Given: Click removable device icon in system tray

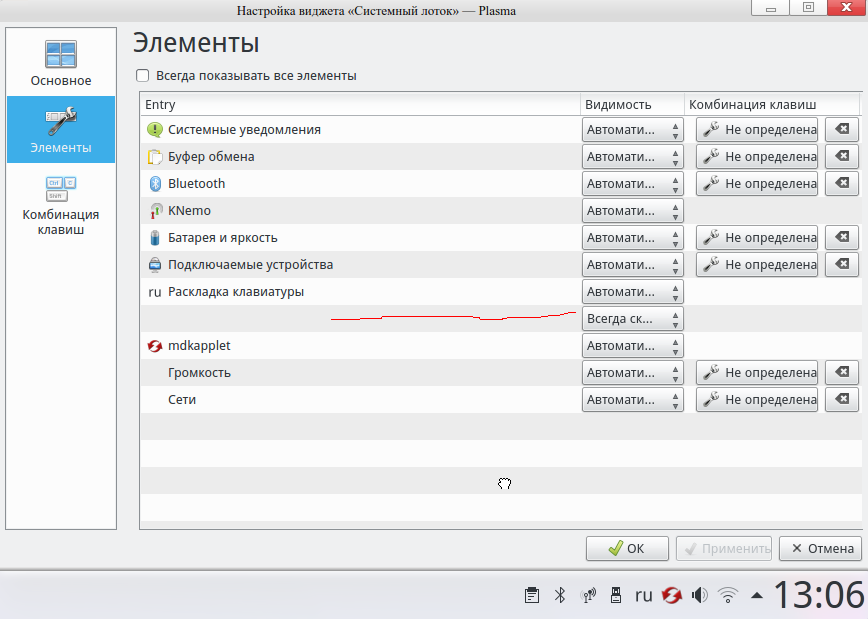Looking at the screenshot, I should point(616,595).
